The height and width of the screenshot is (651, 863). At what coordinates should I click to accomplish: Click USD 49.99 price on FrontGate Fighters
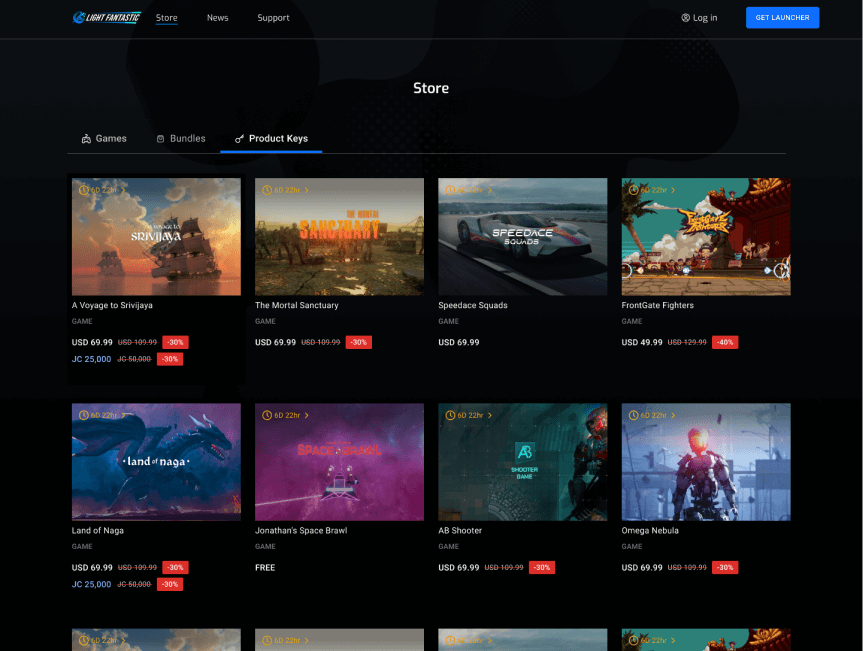point(642,342)
